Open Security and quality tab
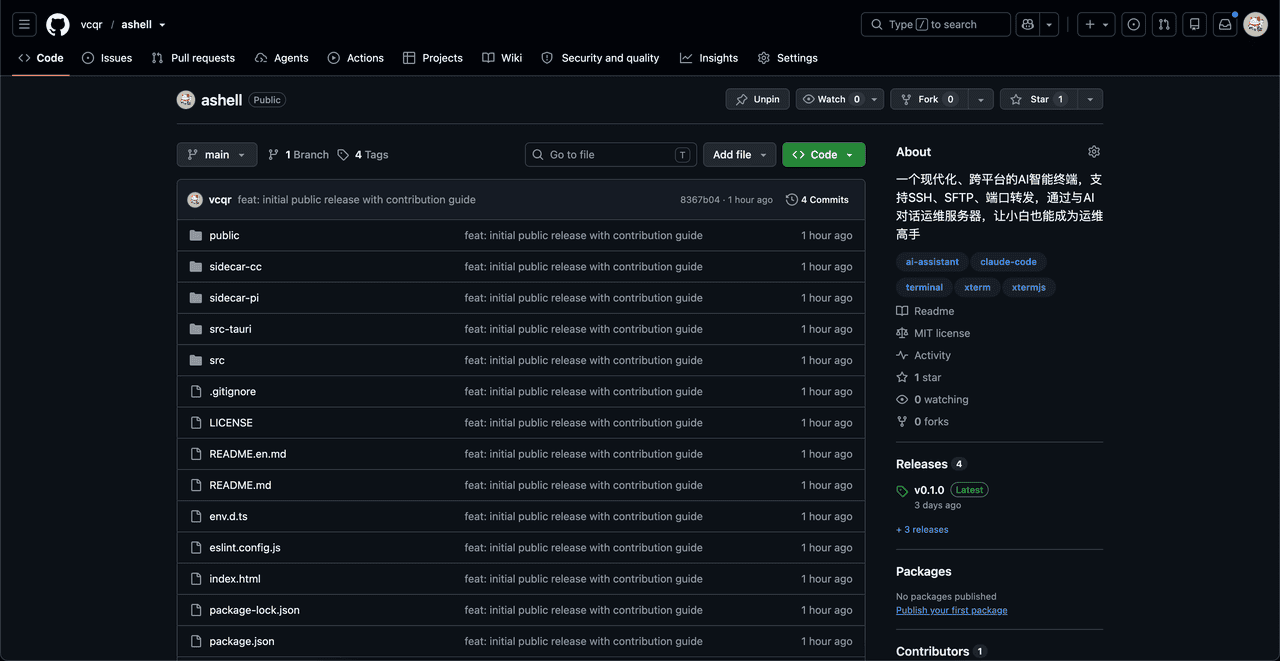 (x=600, y=58)
